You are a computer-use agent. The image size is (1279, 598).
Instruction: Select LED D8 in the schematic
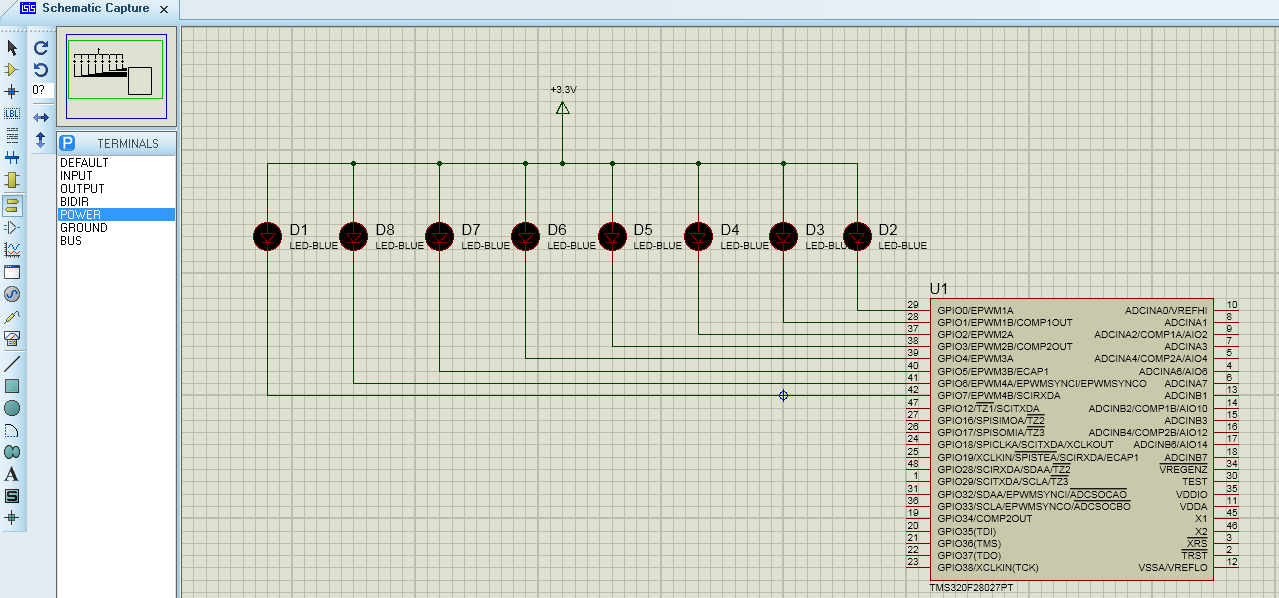354,236
